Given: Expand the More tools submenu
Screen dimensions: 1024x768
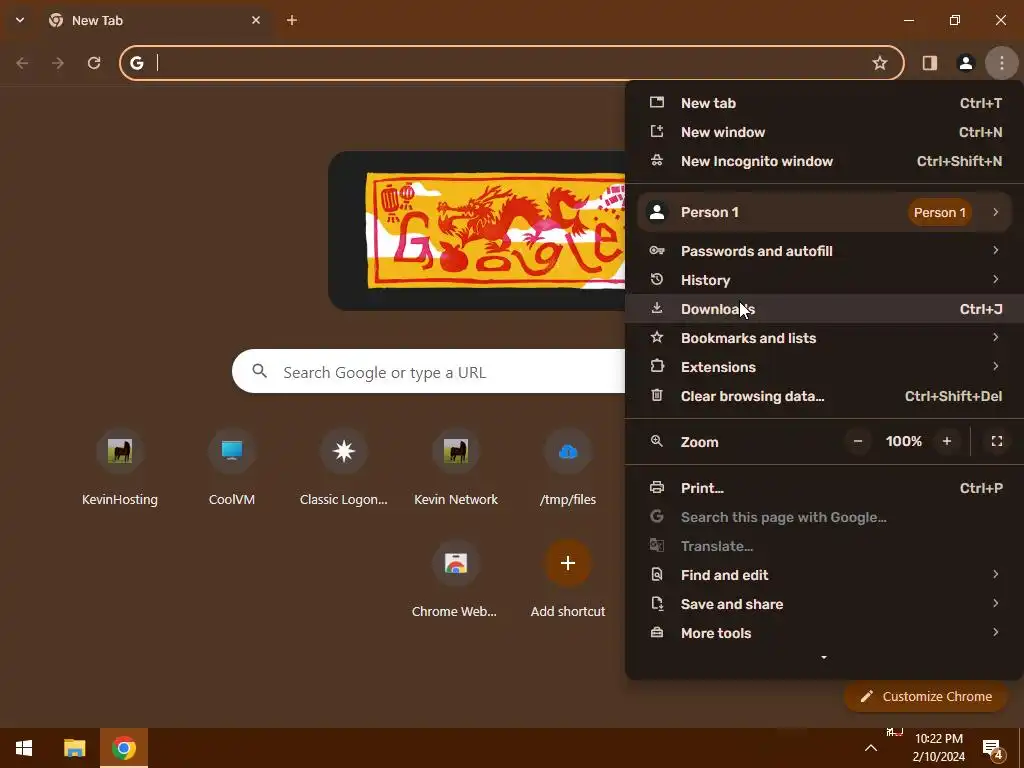Looking at the screenshot, I should (824, 633).
